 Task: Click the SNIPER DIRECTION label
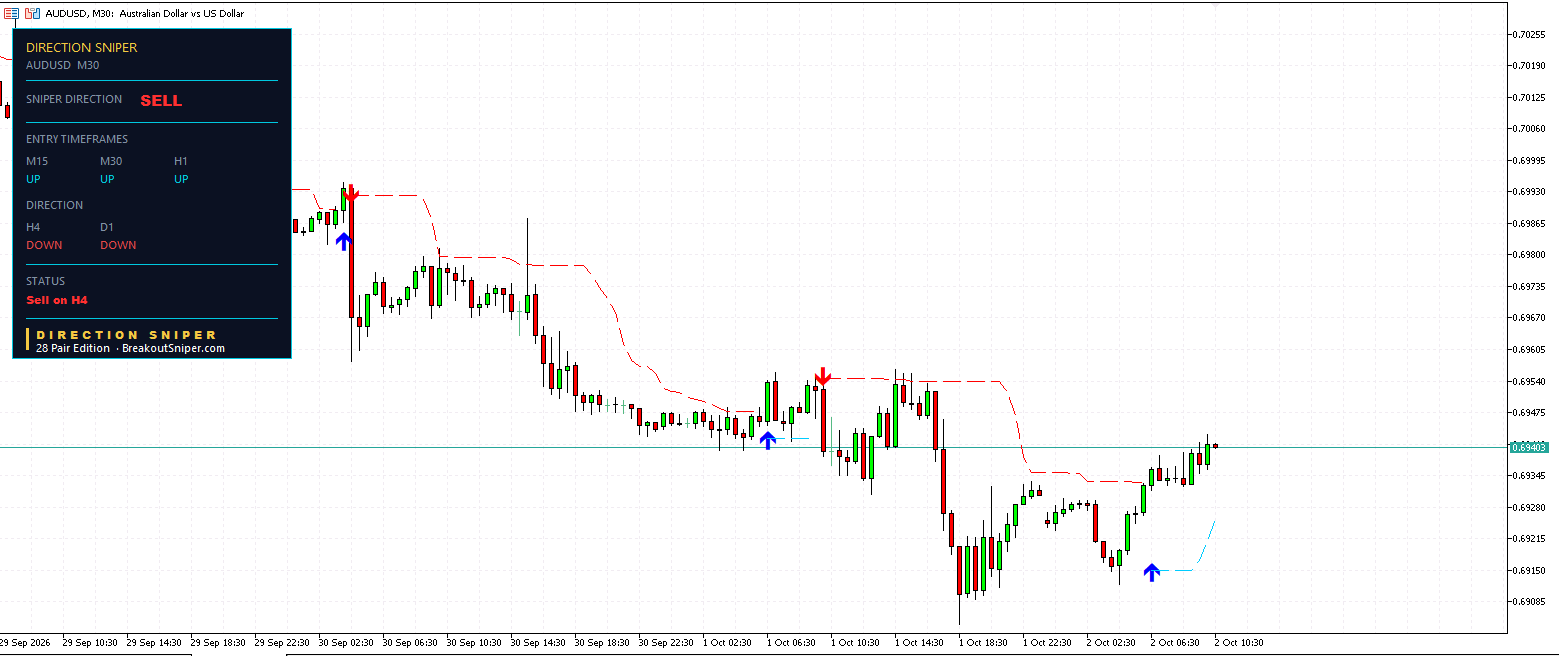tap(74, 99)
